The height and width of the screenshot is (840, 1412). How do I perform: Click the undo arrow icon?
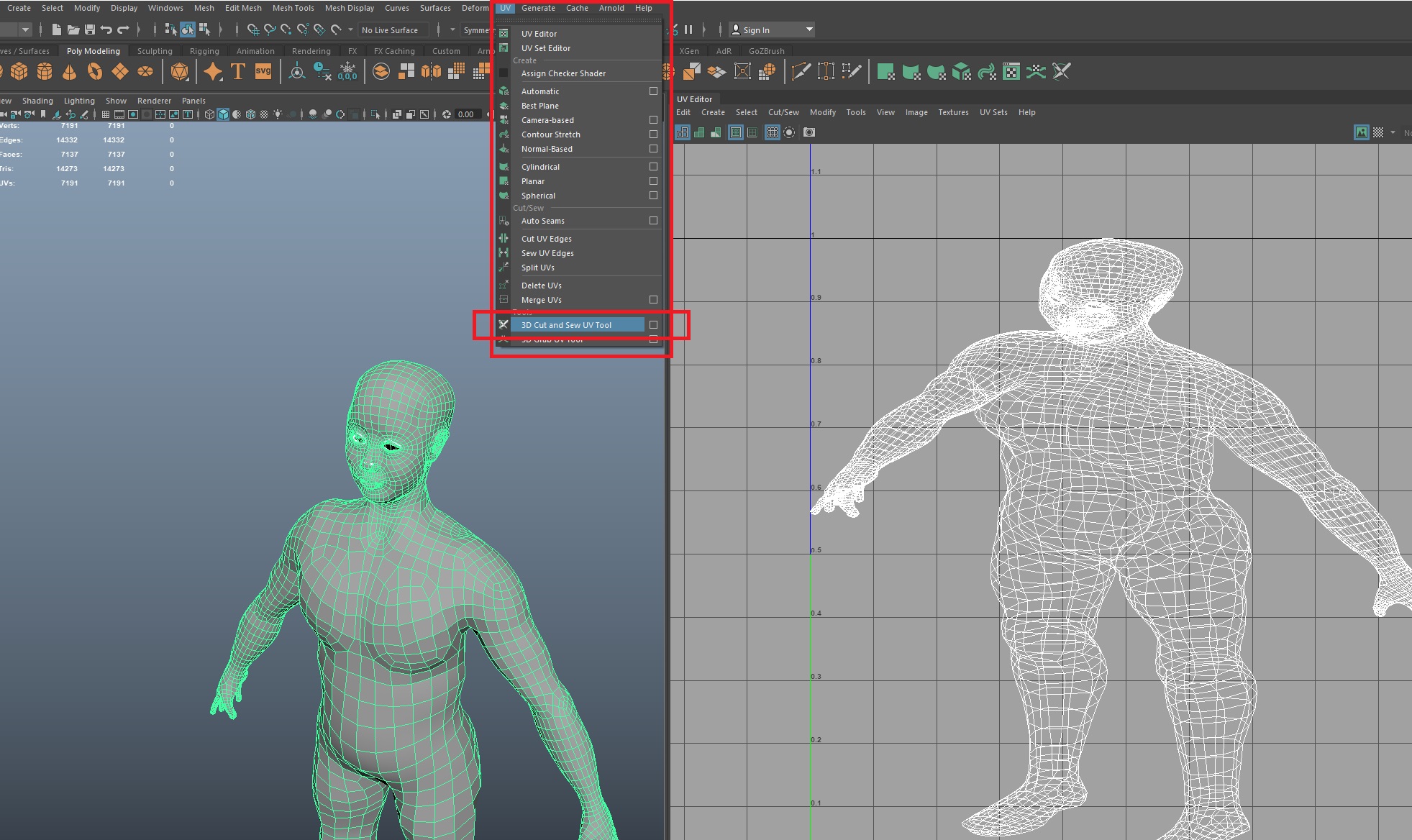pyautogui.click(x=106, y=29)
